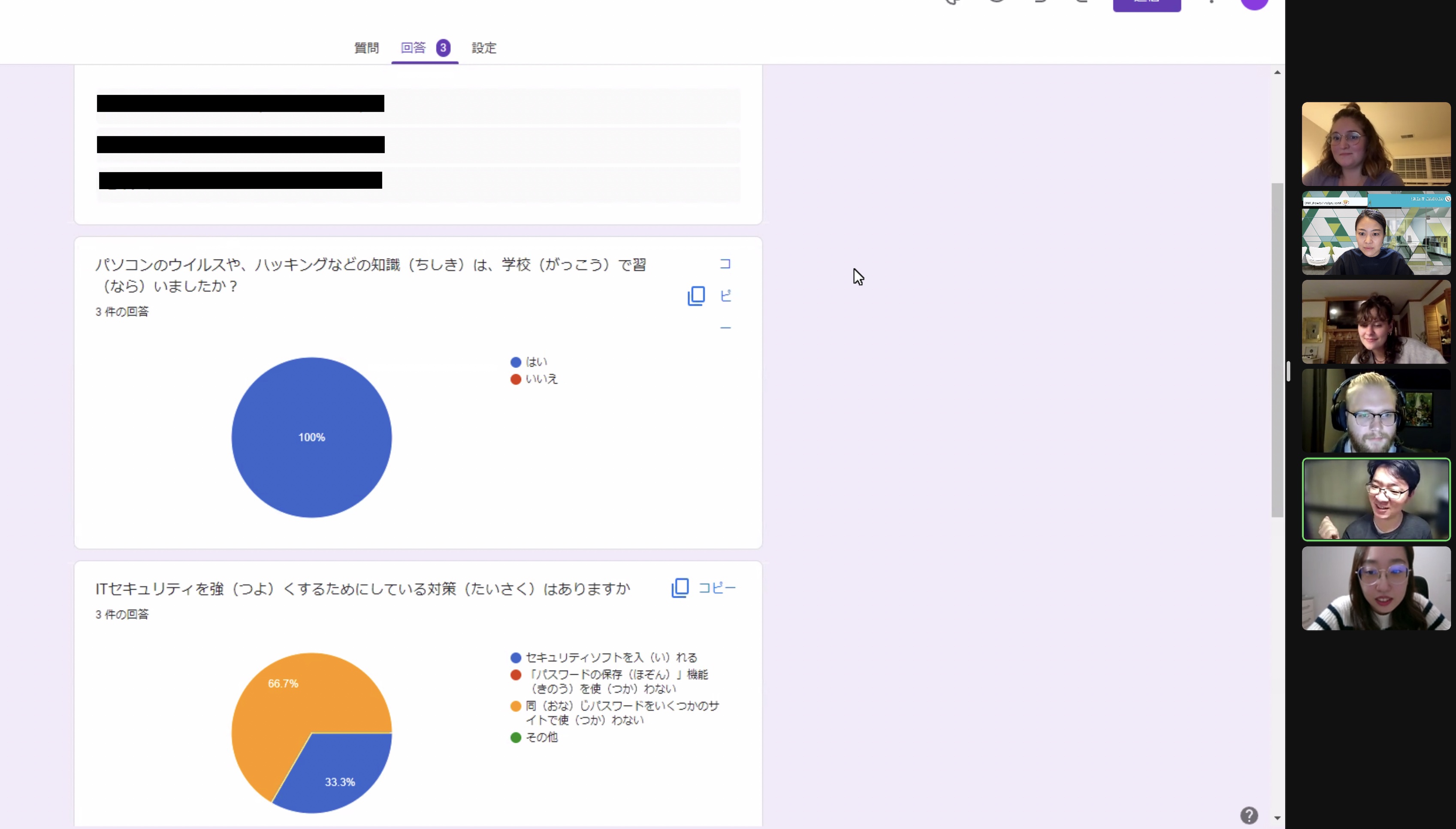Click the 100% blue pie chart
The width and height of the screenshot is (1456, 829).
tap(311, 437)
